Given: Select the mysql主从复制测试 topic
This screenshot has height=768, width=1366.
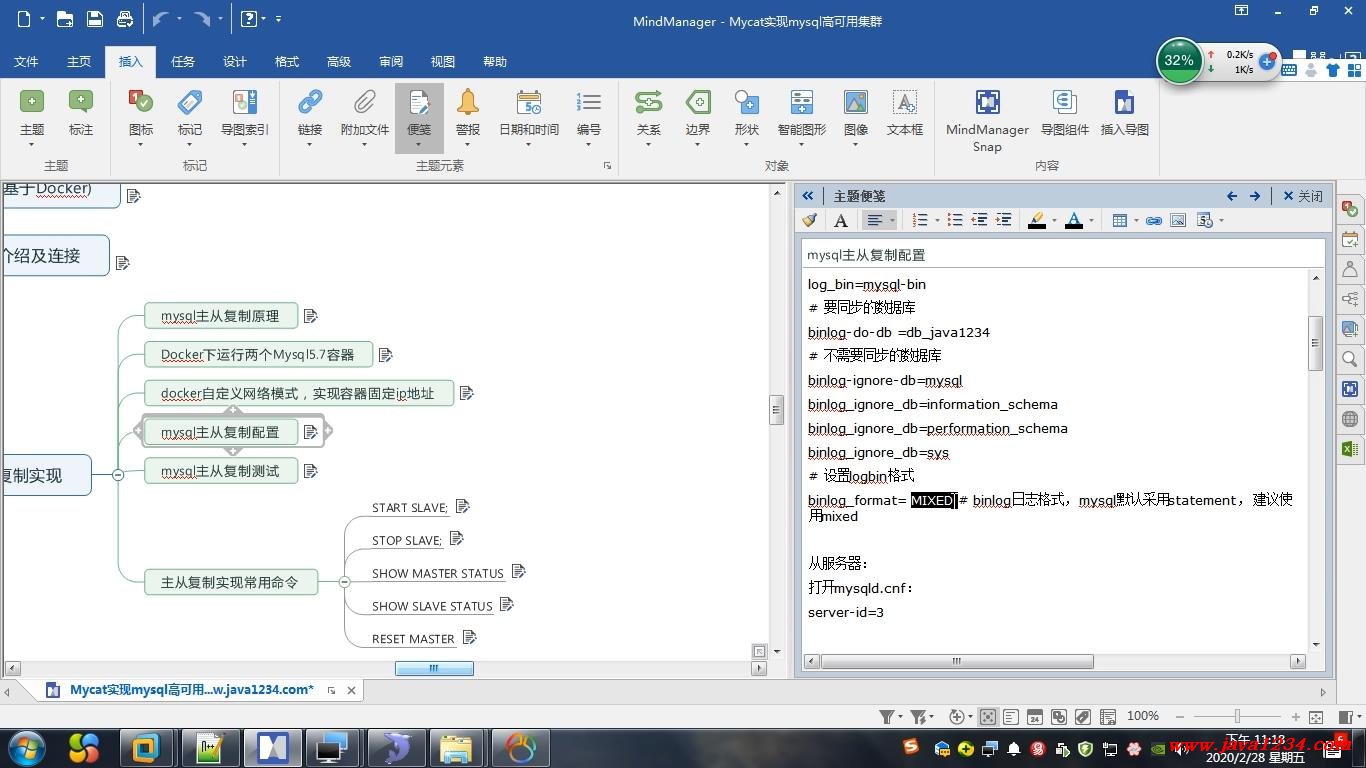Looking at the screenshot, I should tap(221, 471).
